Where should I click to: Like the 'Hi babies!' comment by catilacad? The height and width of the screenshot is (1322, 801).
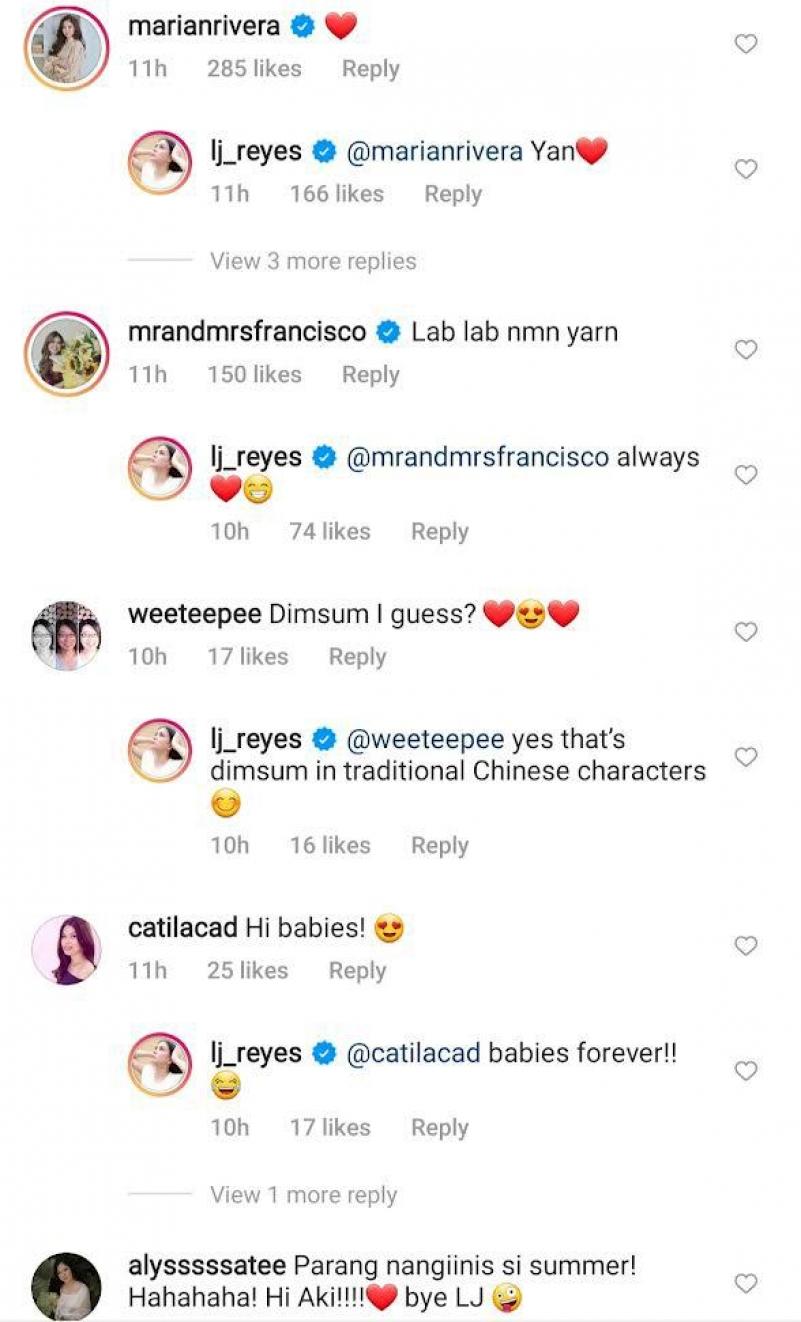[x=746, y=945]
